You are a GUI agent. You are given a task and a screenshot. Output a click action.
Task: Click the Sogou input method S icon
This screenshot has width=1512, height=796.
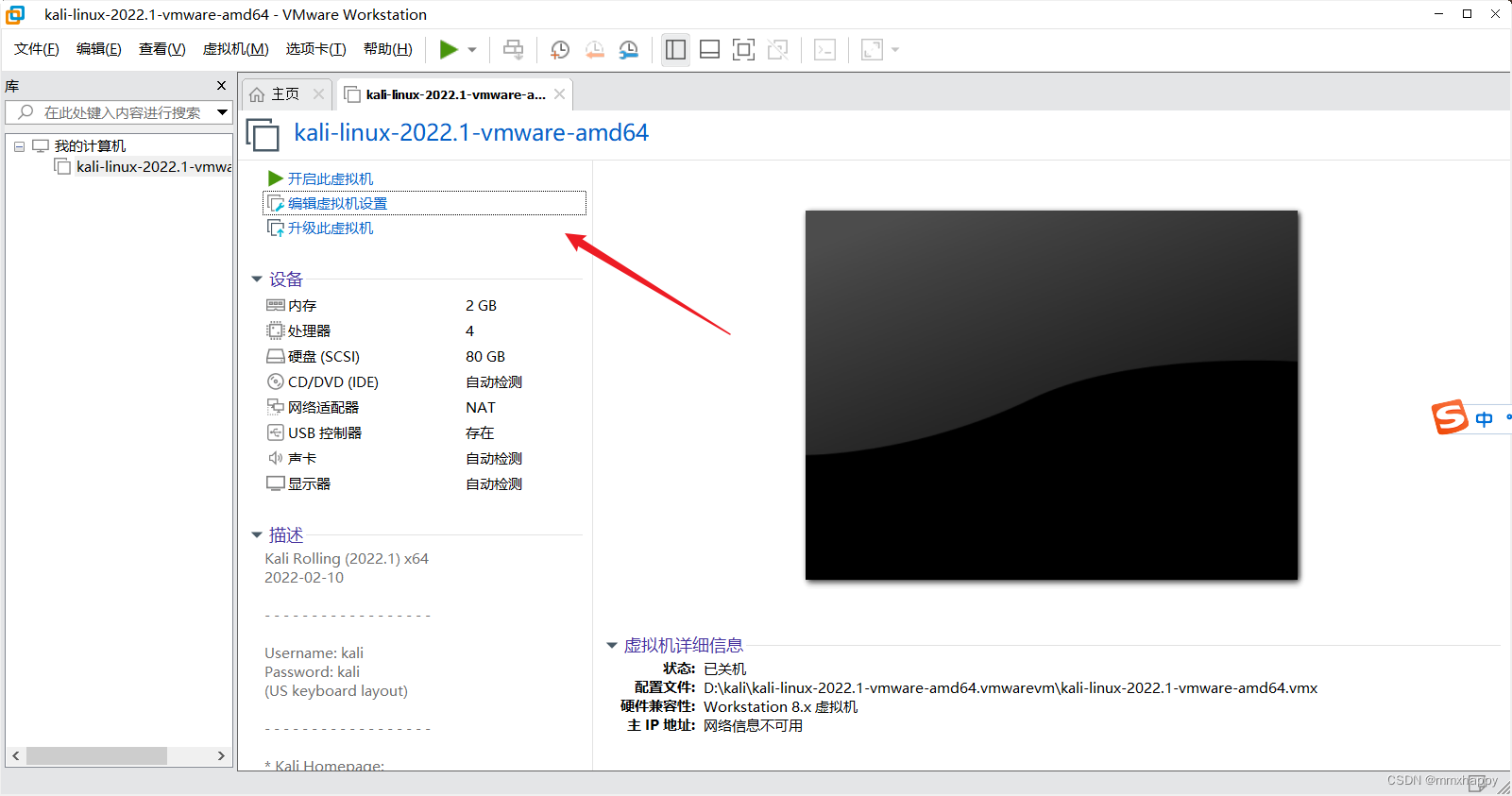tap(1450, 417)
